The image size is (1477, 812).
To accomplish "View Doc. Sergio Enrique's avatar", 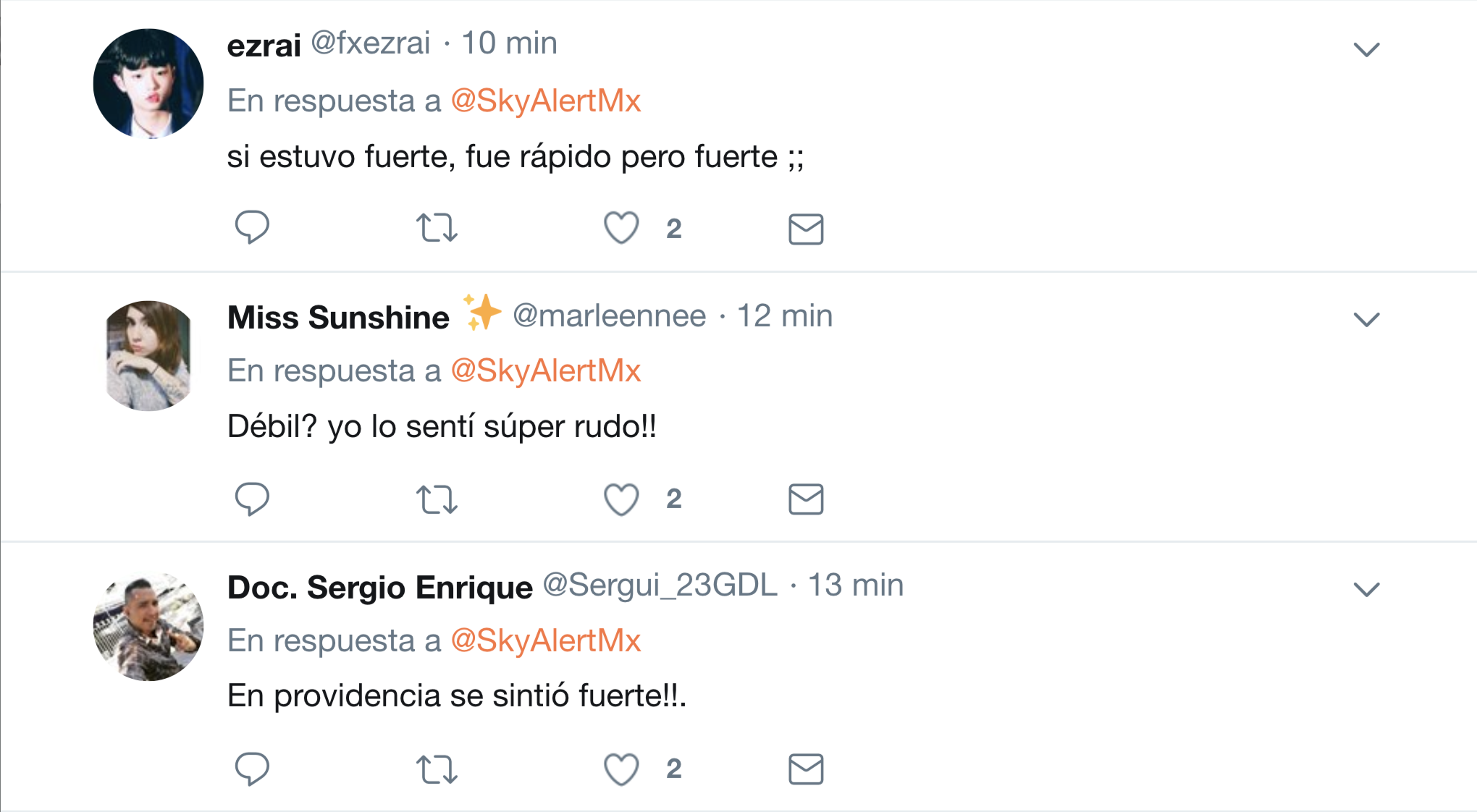I will click(x=148, y=627).
